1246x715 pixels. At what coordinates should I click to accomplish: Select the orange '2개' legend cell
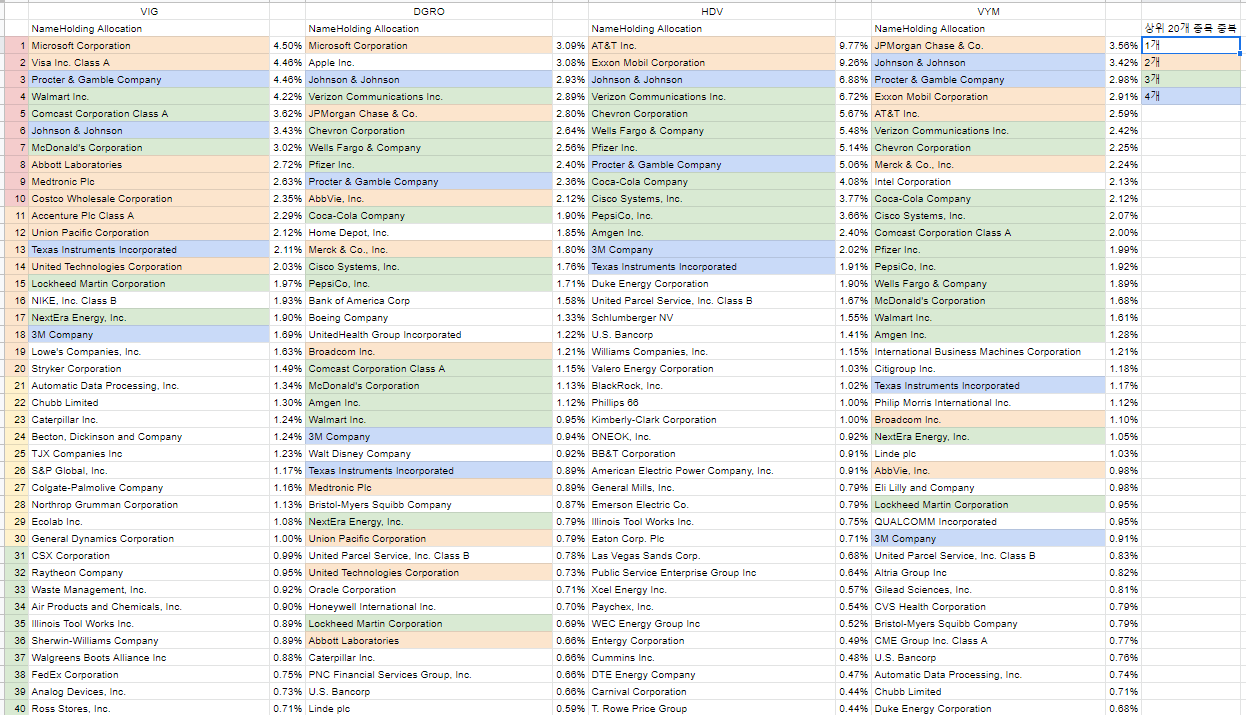(1191, 62)
